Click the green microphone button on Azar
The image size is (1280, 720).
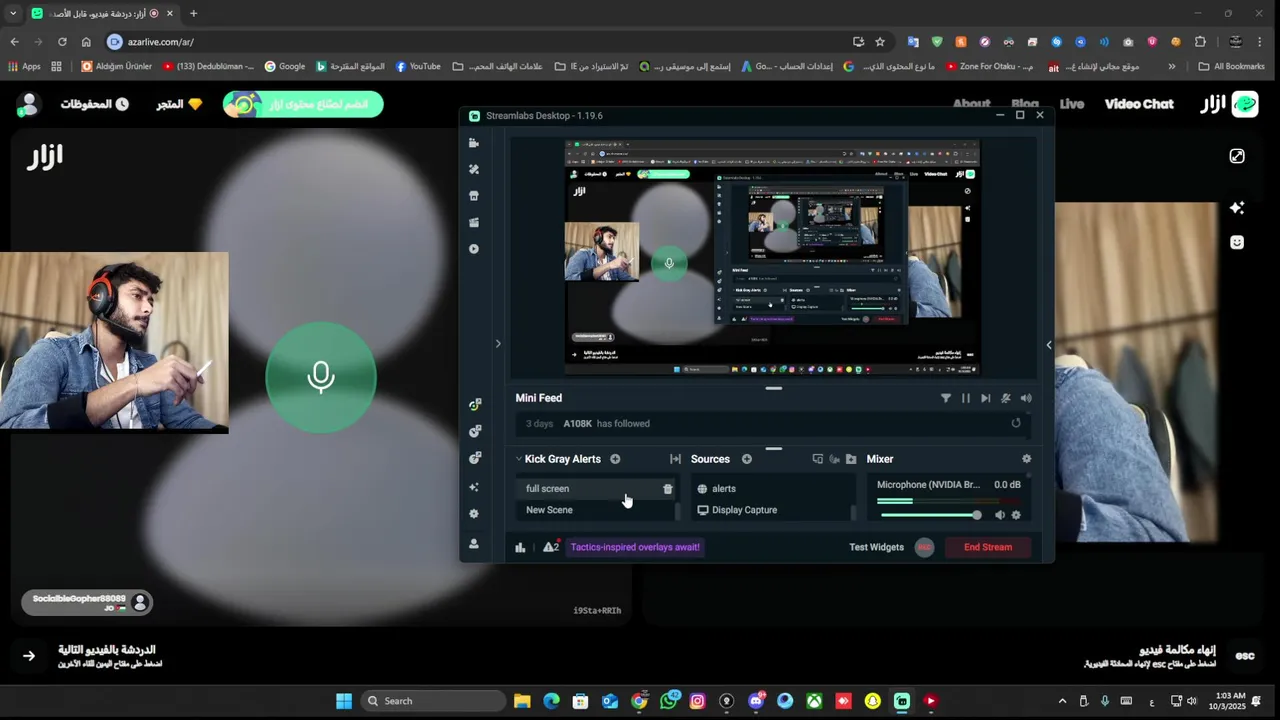click(x=321, y=377)
